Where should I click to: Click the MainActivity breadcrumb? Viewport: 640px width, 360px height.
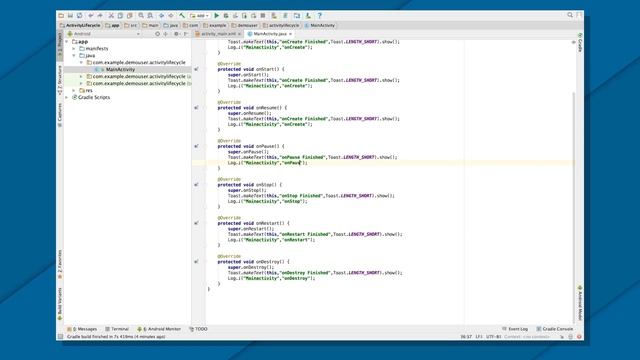point(320,25)
